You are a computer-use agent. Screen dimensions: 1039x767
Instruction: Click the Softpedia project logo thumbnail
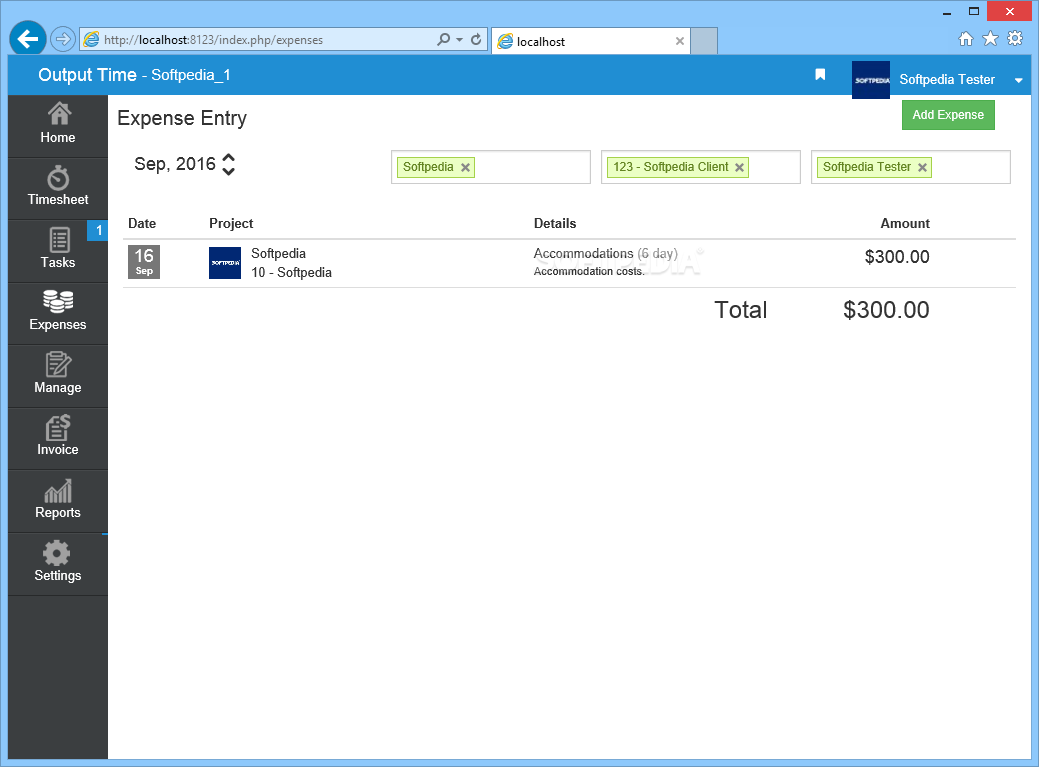(225, 263)
